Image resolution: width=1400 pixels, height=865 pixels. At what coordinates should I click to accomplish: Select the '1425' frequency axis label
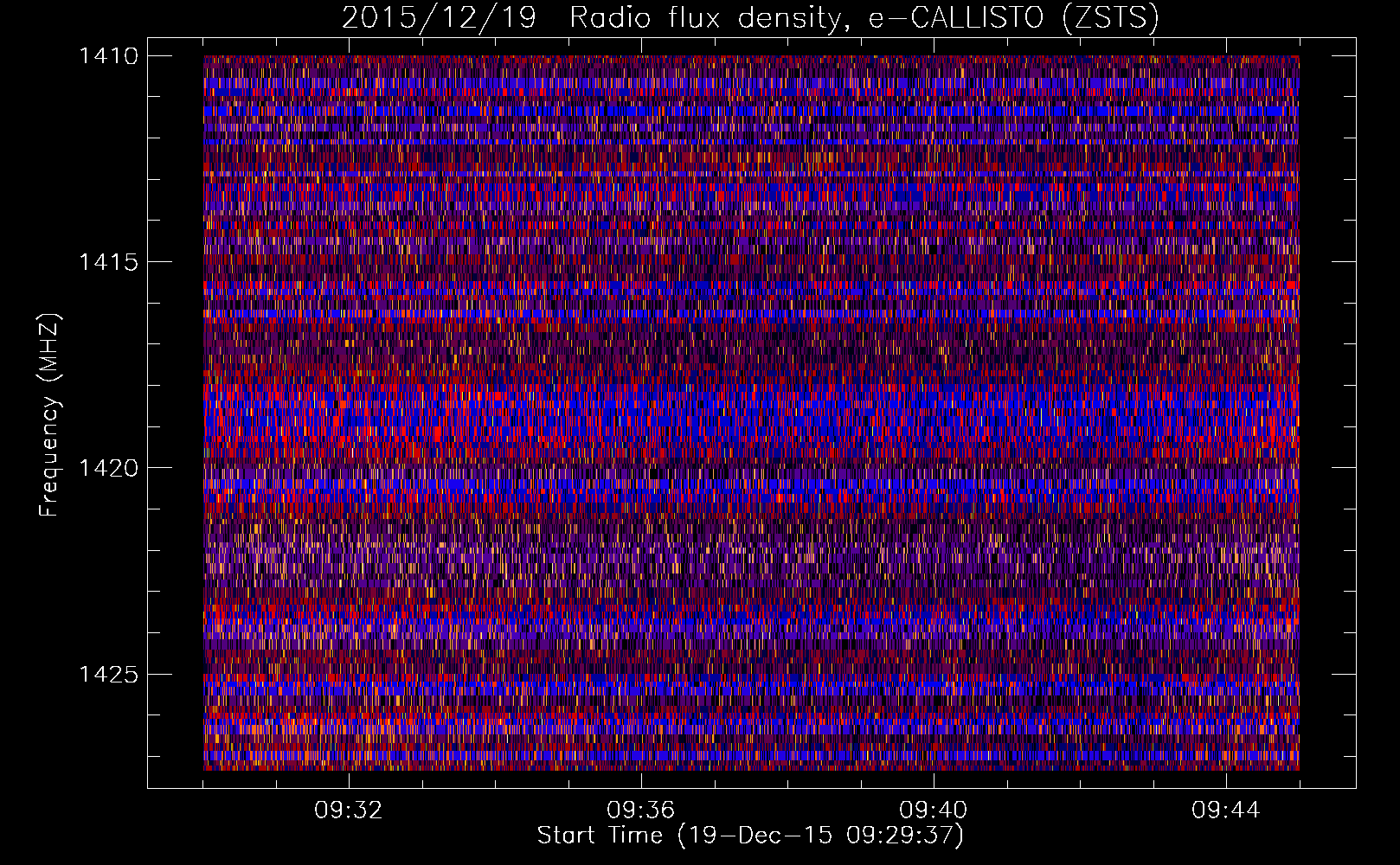[108, 674]
